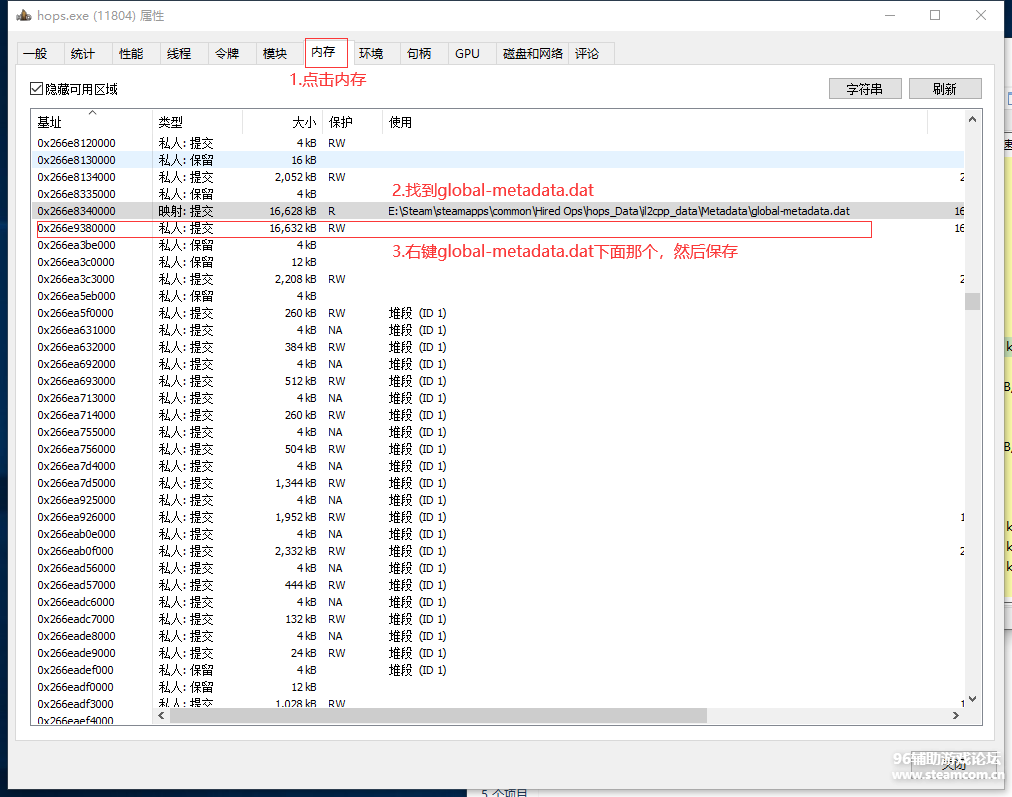Click the horizontal scrollbar thumb
This screenshot has width=1012, height=797.
[x=438, y=716]
